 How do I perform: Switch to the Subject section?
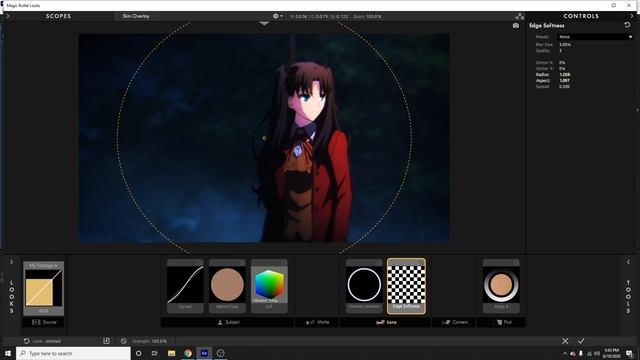[227, 322]
